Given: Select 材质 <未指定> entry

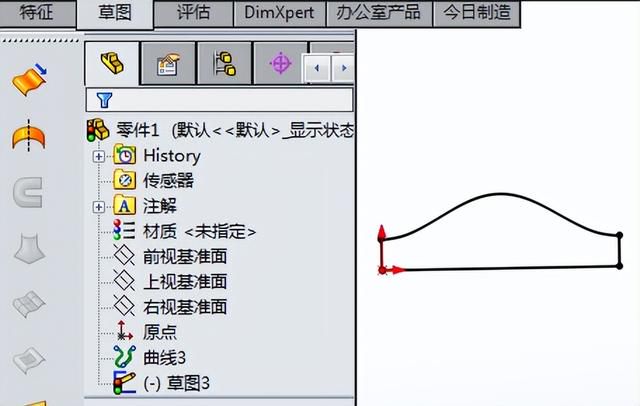Looking at the screenshot, I should pos(199,232).
